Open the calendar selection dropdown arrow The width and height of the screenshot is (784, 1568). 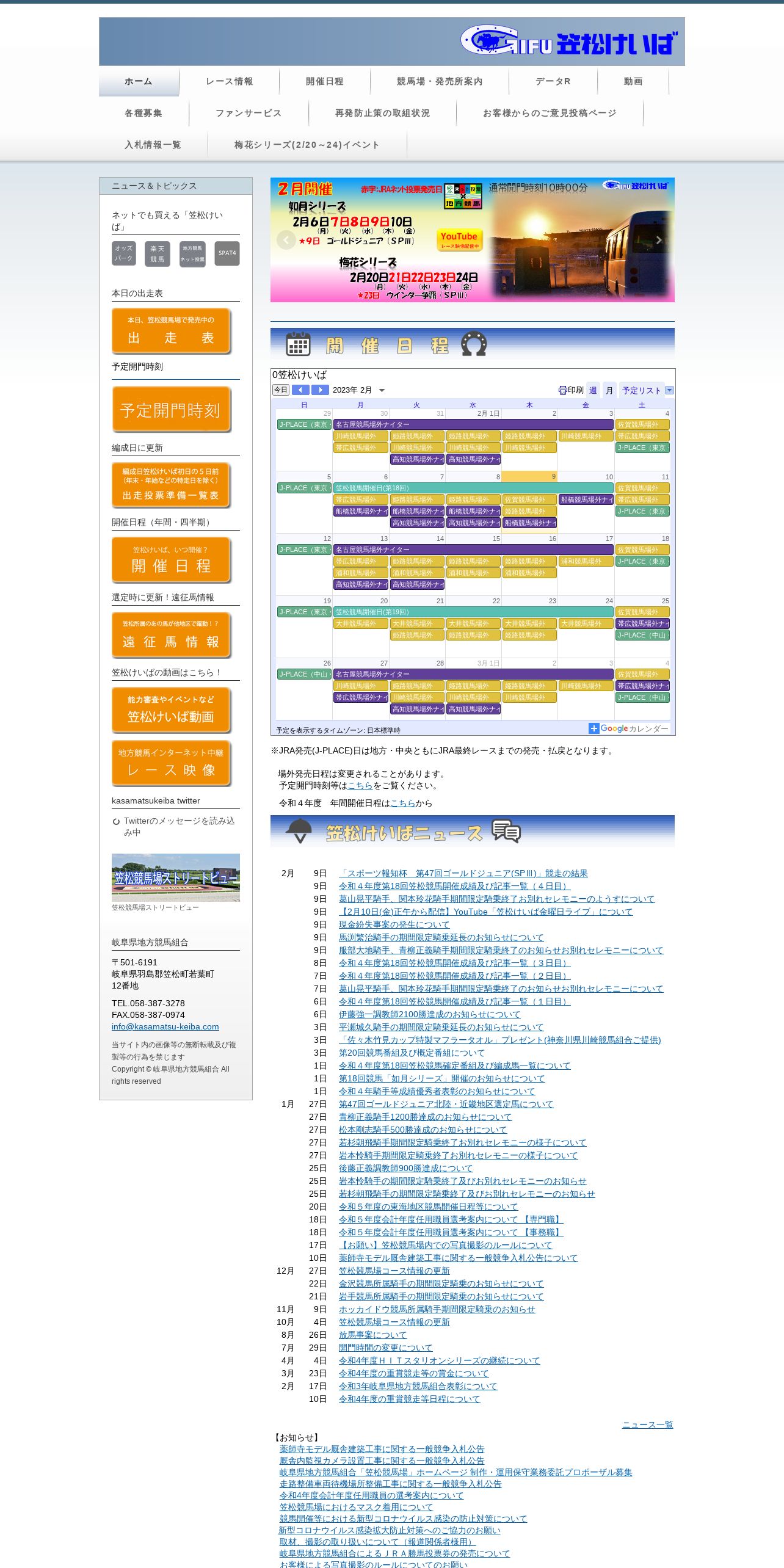(x=669, y=390)
